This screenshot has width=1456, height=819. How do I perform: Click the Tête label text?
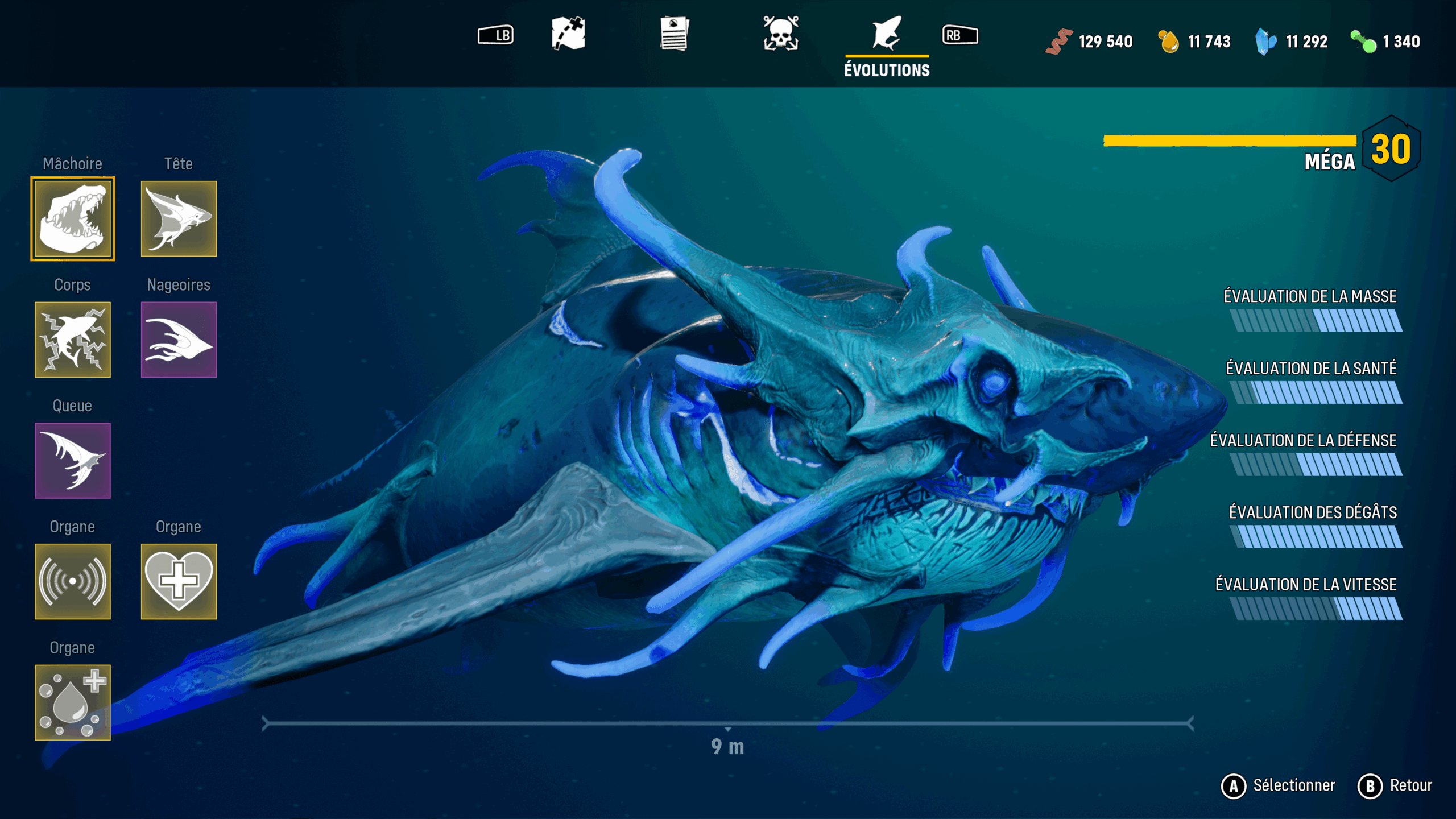coord(179,164)
